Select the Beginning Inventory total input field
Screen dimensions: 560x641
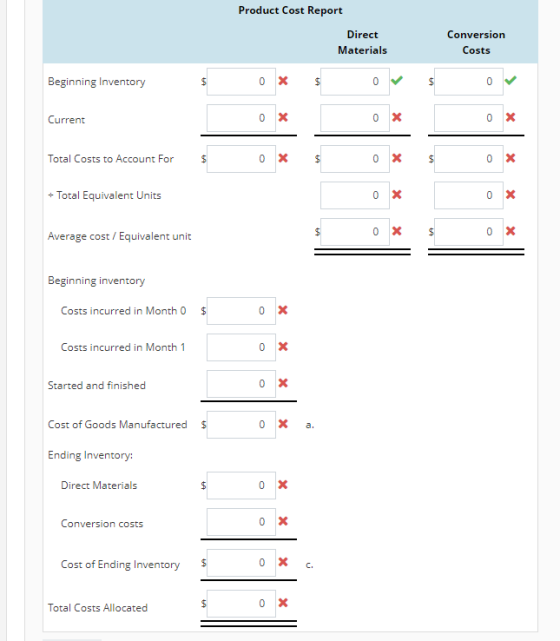tap(241, 81)
